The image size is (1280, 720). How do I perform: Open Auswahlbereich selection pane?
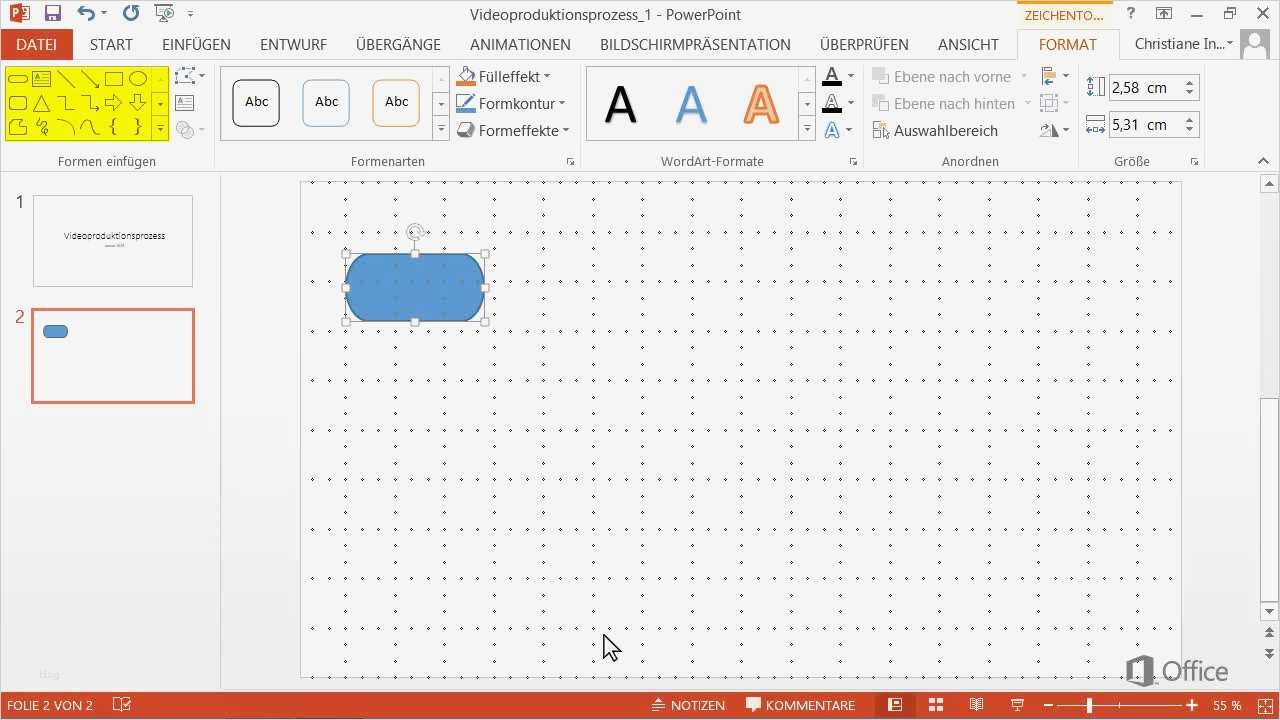coord(935,130)
